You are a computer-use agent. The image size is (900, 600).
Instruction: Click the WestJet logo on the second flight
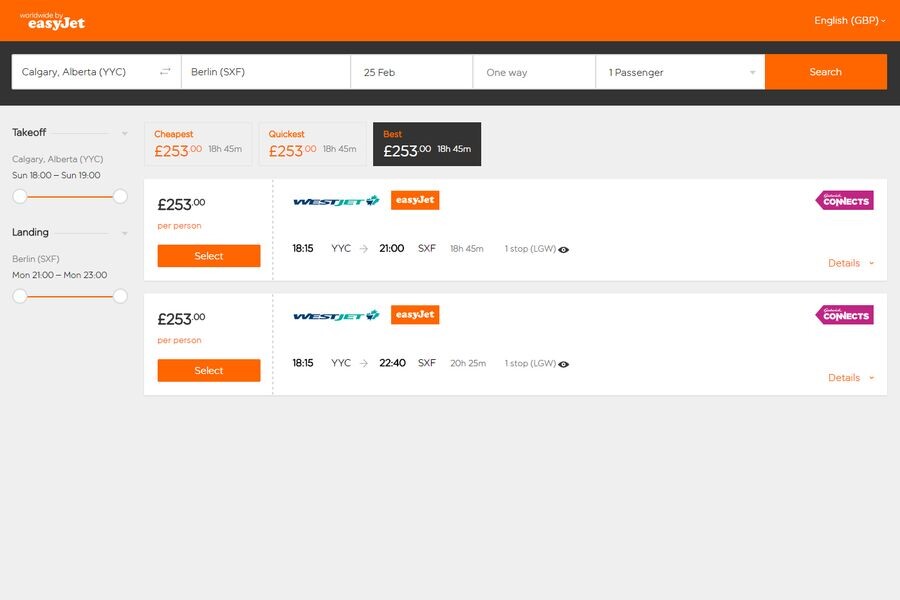(334, 314)
